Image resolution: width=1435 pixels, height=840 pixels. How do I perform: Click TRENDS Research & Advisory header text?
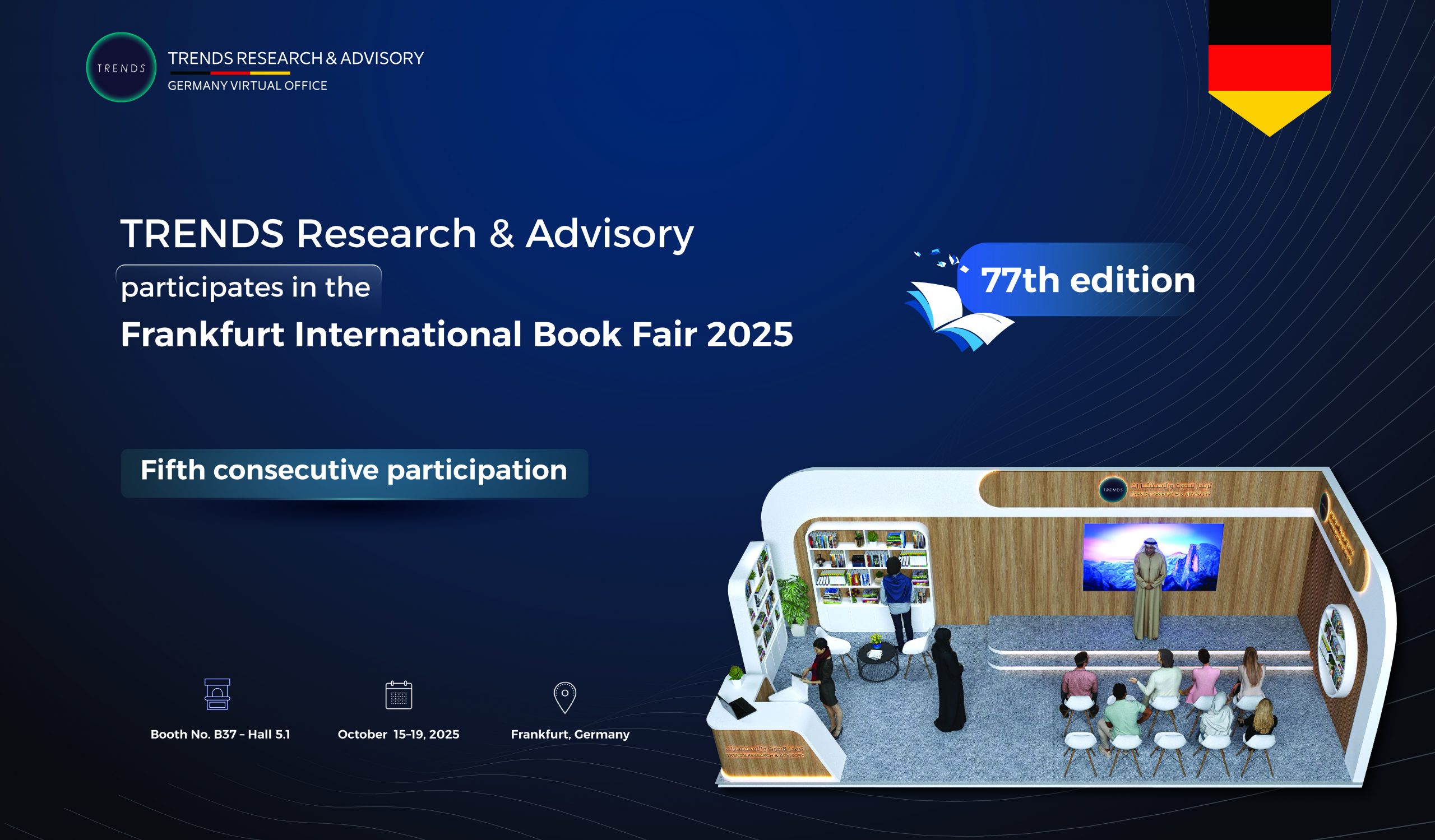coord(295,58)
